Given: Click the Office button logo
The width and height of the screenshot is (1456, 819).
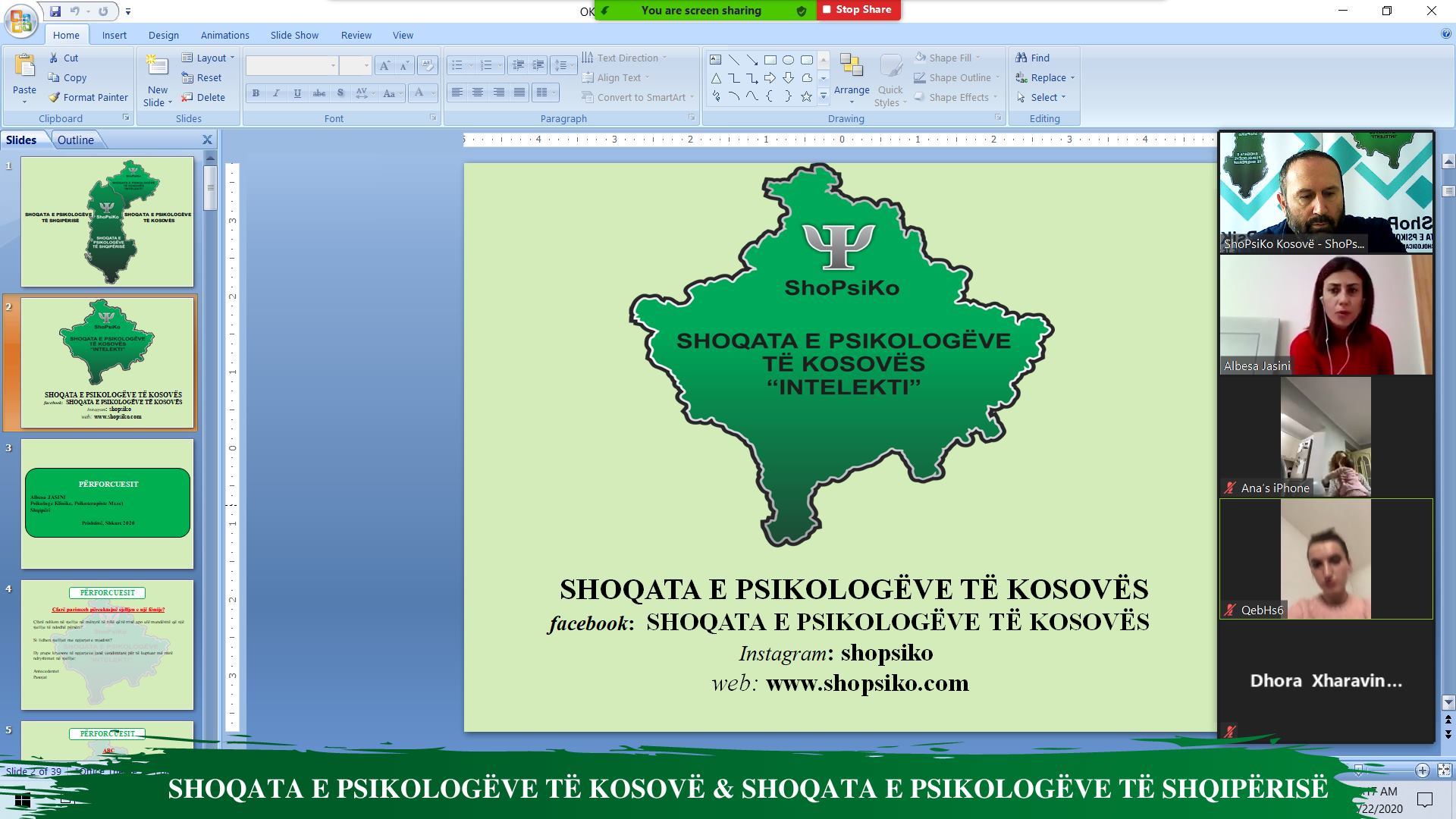Looking at the screenshot, I should point(20,20).
